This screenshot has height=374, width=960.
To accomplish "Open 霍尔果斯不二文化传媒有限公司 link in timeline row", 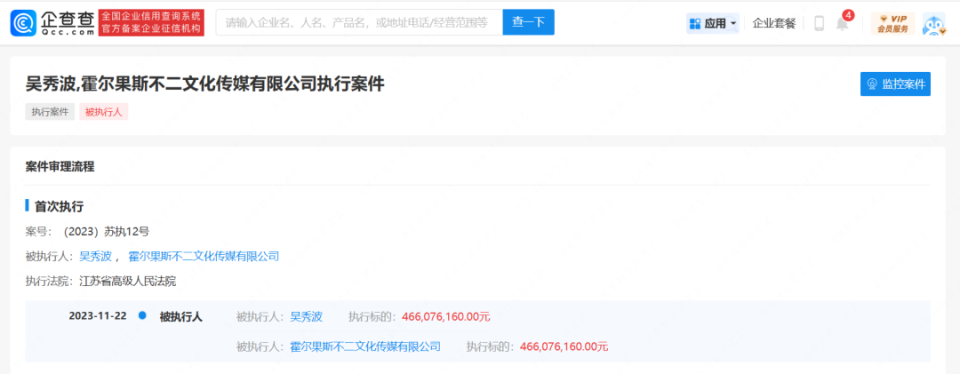I will 366,346.
